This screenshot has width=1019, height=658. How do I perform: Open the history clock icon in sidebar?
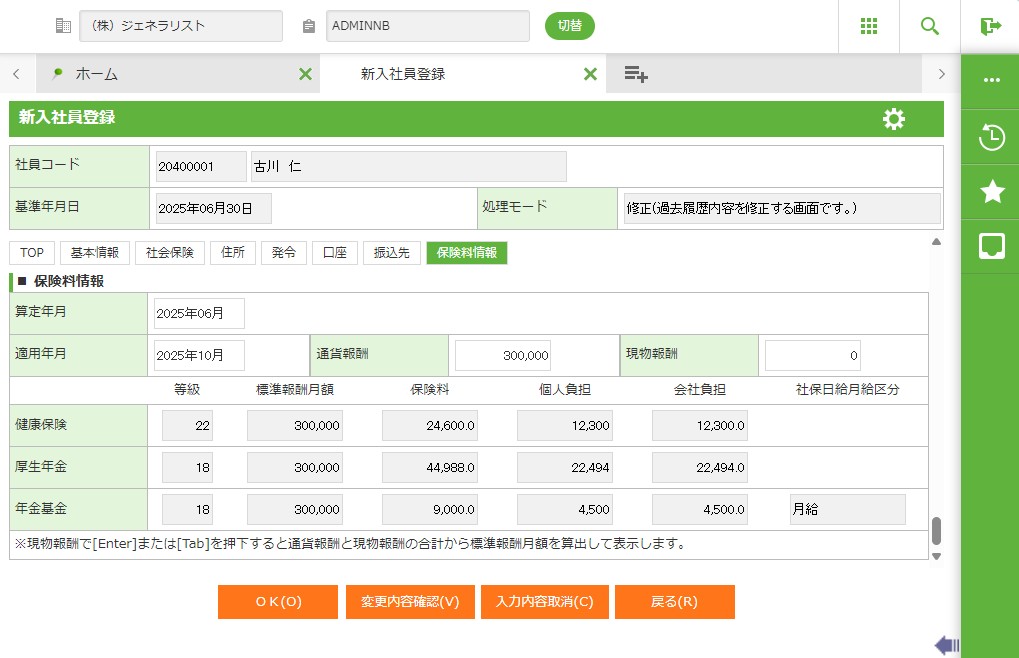click(x=991, y=137)
